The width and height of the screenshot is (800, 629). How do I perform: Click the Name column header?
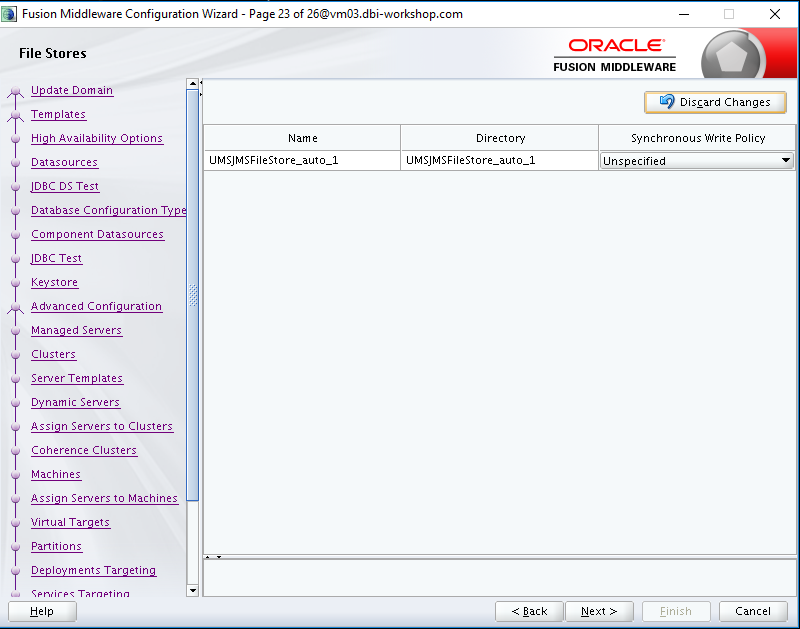(302, 138)
